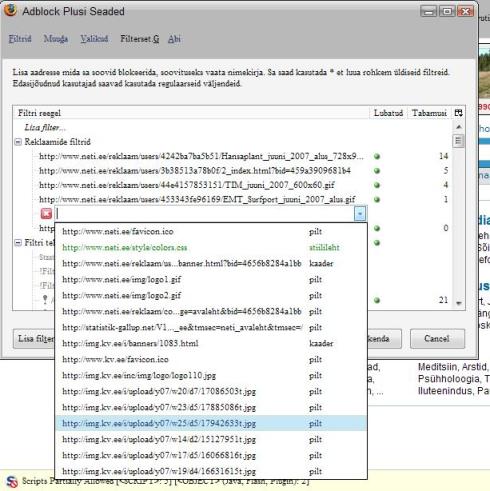Click the red X cancel-edit icon
Image resolution: width=490 pixels, height=491 pixels.
(x=46, y=214)
